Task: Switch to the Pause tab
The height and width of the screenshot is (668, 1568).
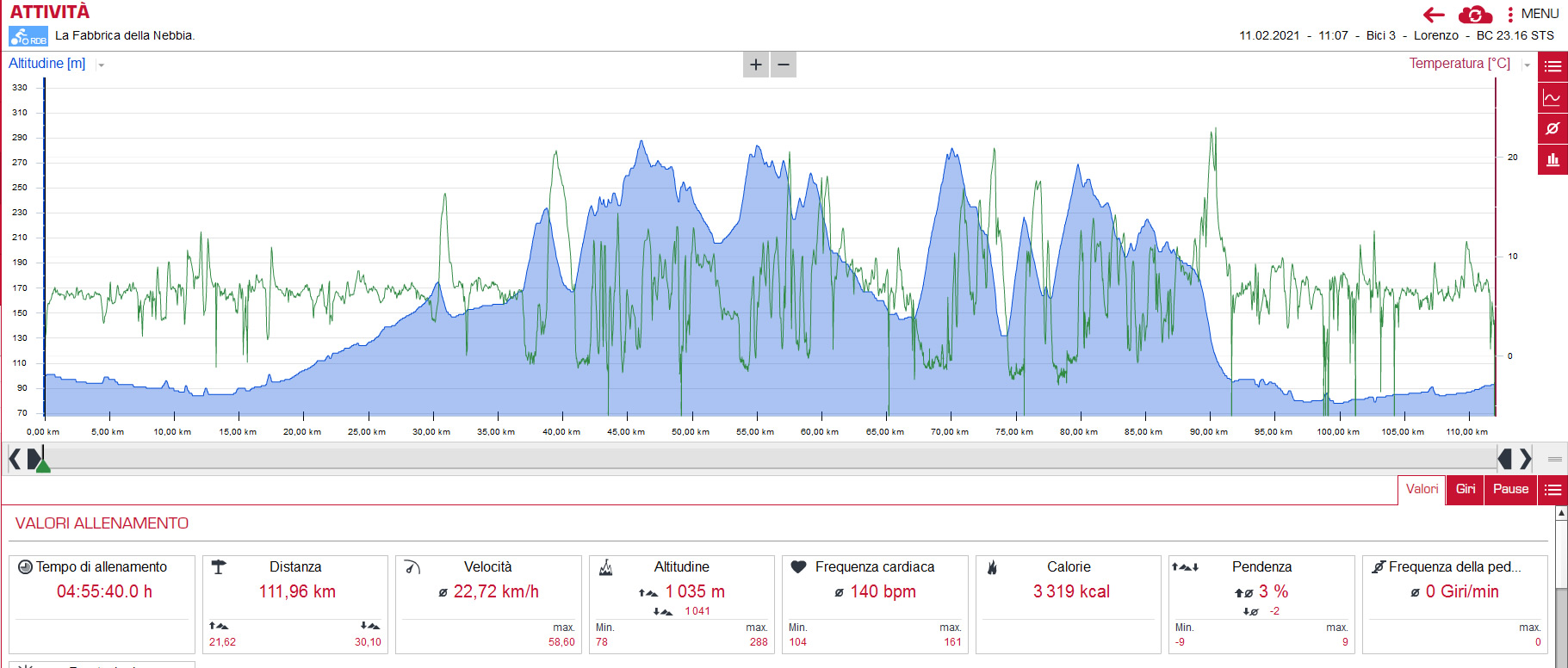Action: coord(1510,489)
